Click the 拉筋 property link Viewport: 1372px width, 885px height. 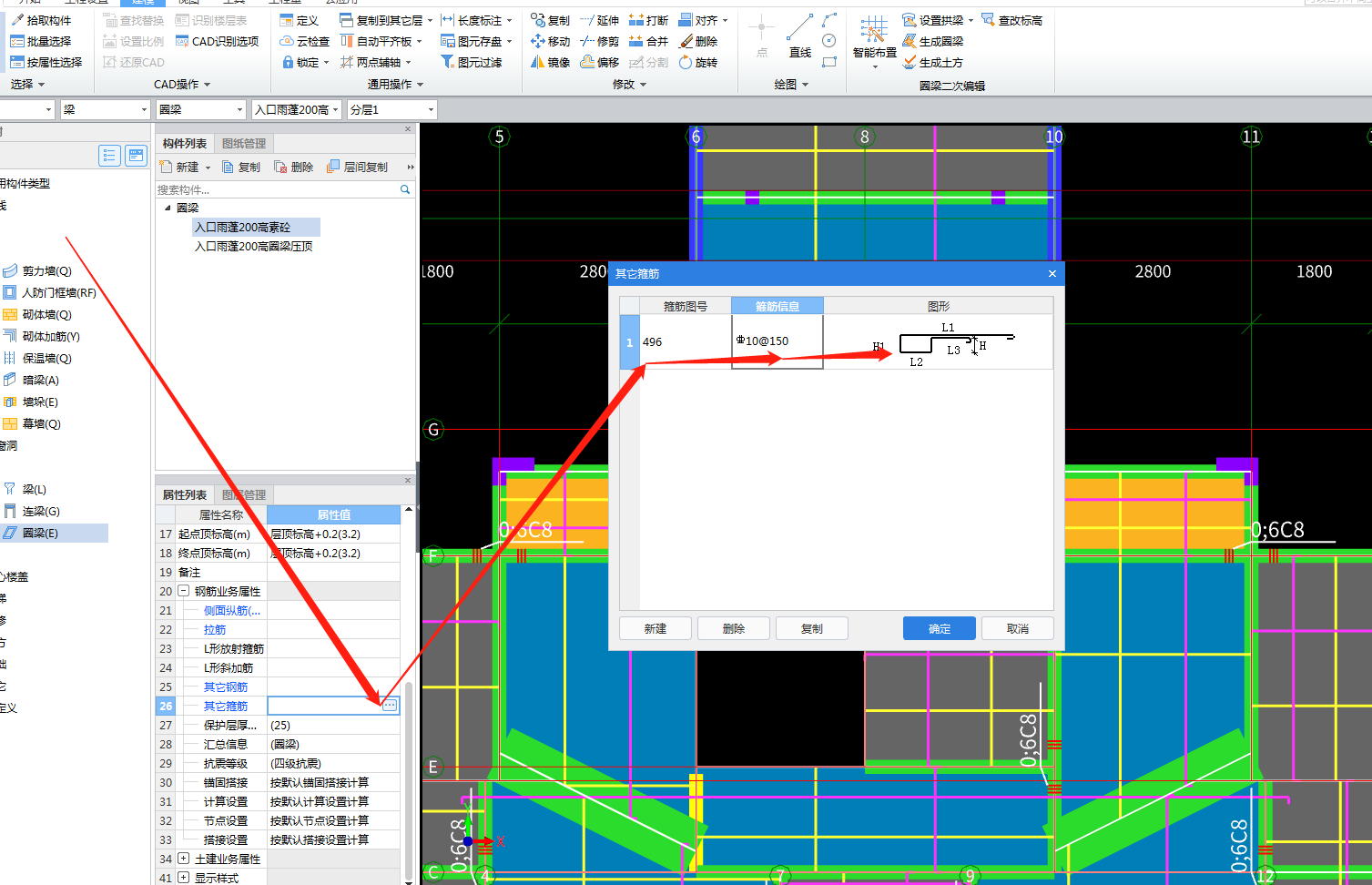[215, 629]
